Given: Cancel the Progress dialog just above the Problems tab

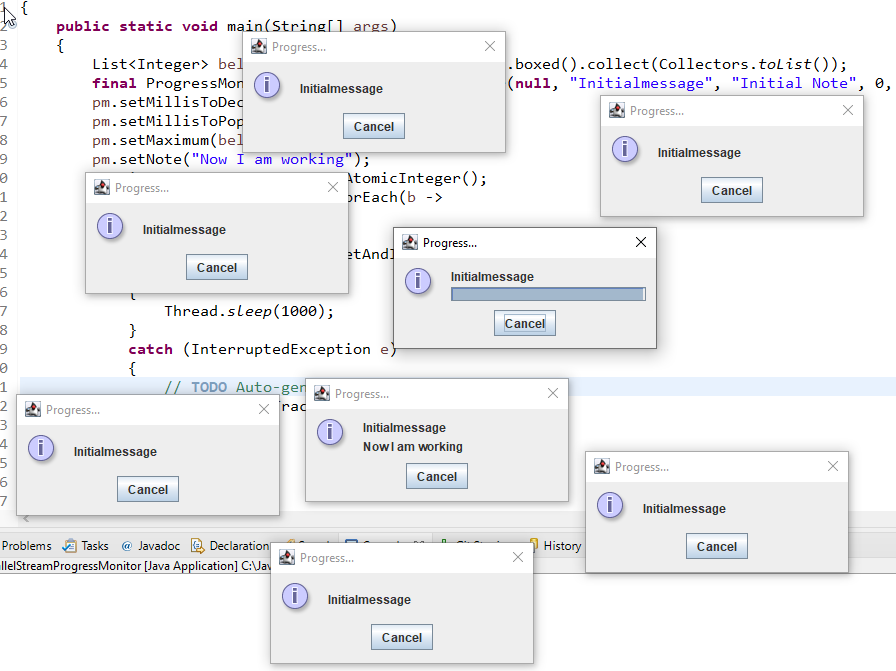Looking at the screenshot, I should [x=147, y=489].
